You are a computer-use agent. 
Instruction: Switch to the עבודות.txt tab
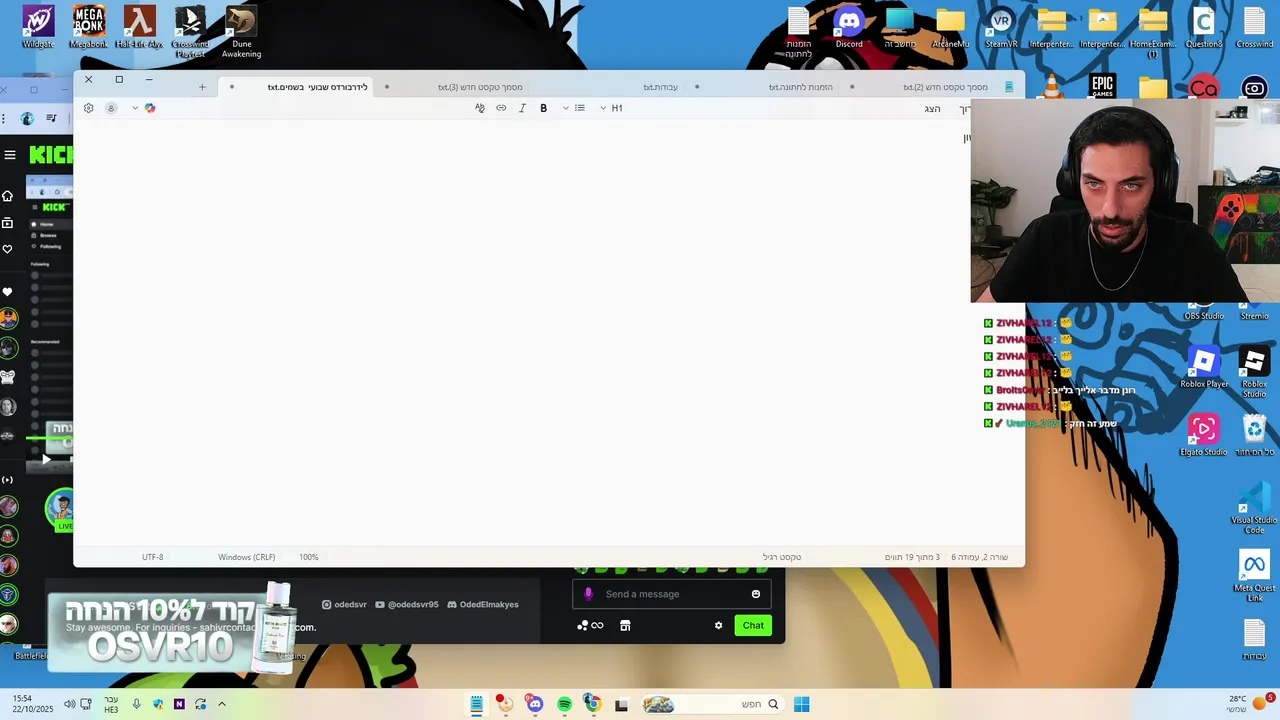660,87
